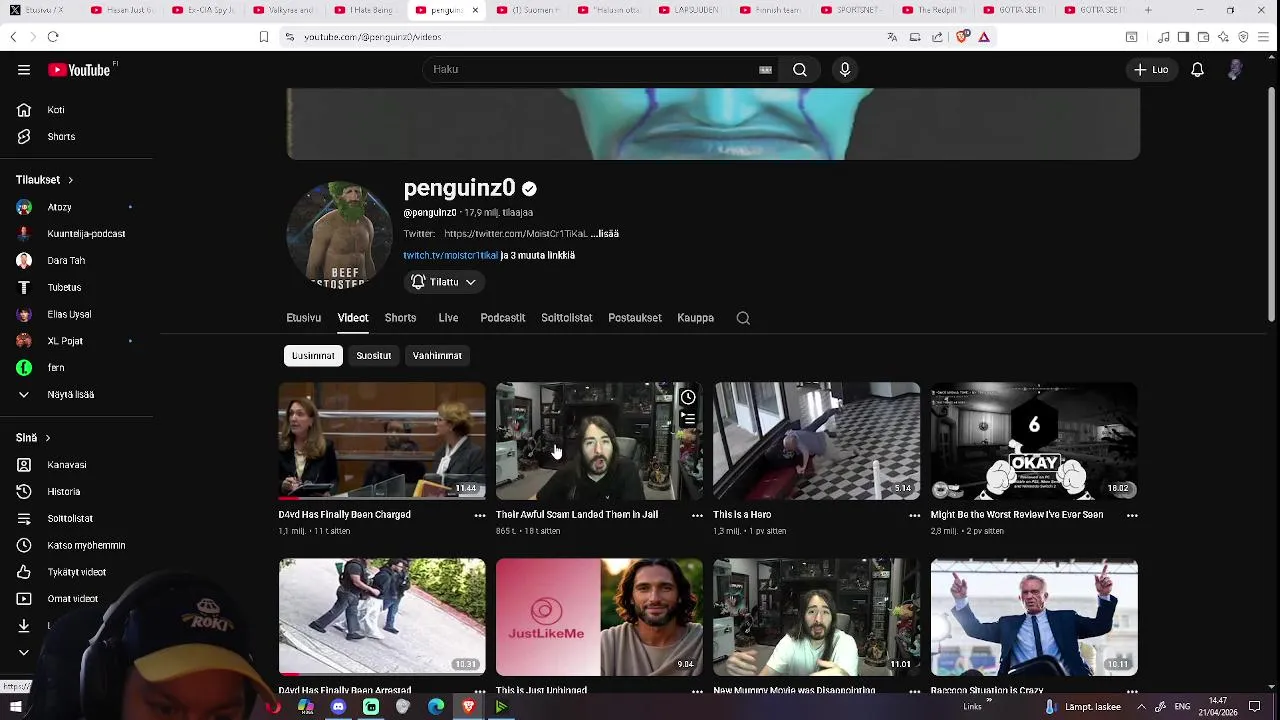Start voice search with the microphone
The width and height of the screenshot is (1280, 720).
click(x=845, y=69)
